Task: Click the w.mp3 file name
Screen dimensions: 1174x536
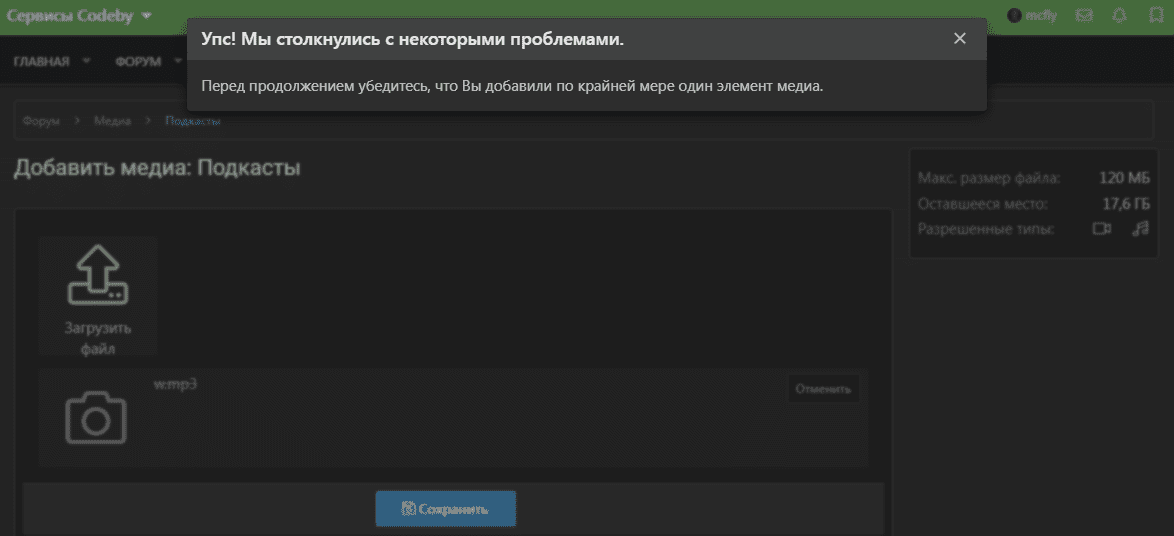Action: click(x=169, y=383)
